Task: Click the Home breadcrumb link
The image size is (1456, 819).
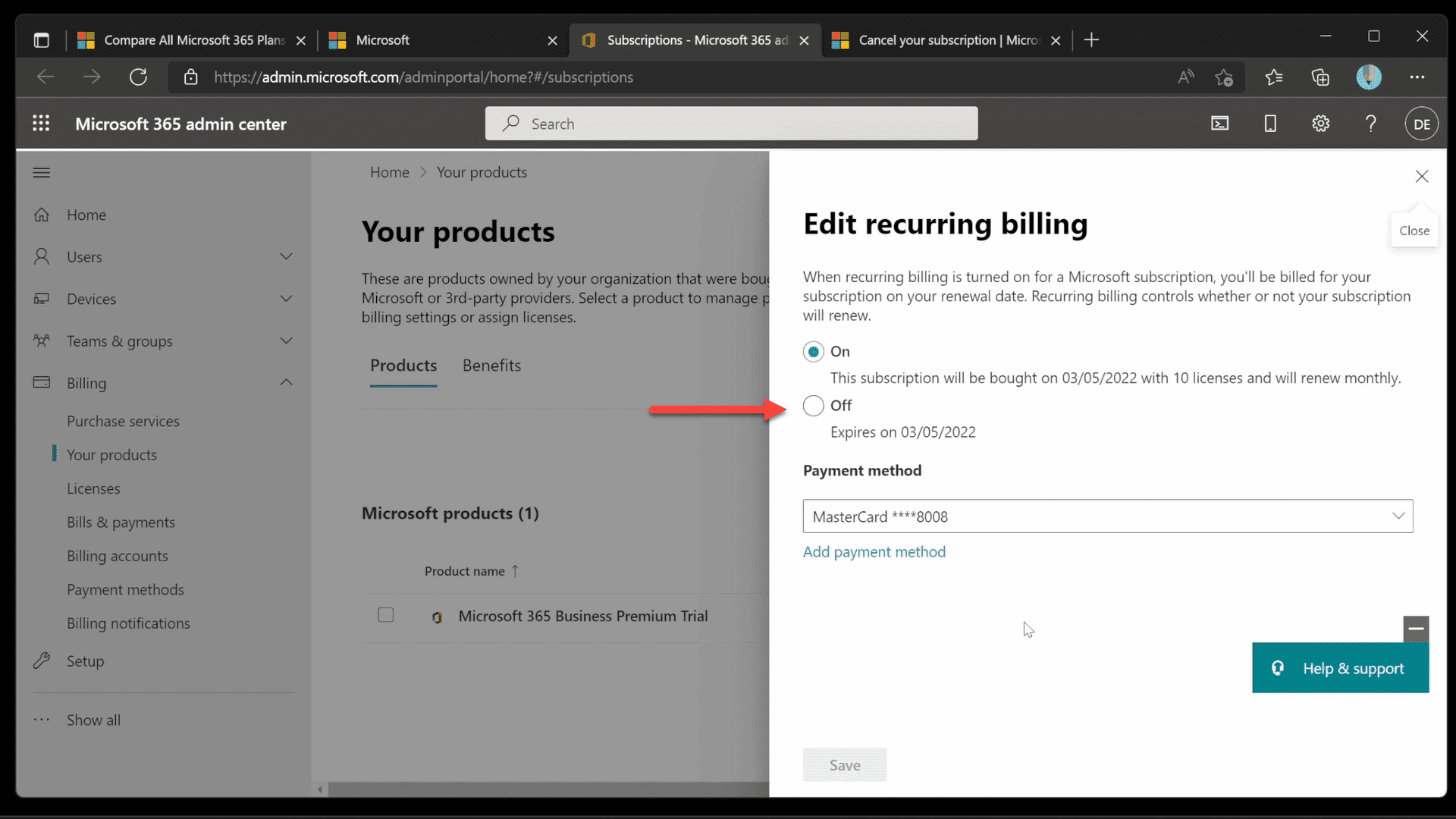Action: click(389, 172)
